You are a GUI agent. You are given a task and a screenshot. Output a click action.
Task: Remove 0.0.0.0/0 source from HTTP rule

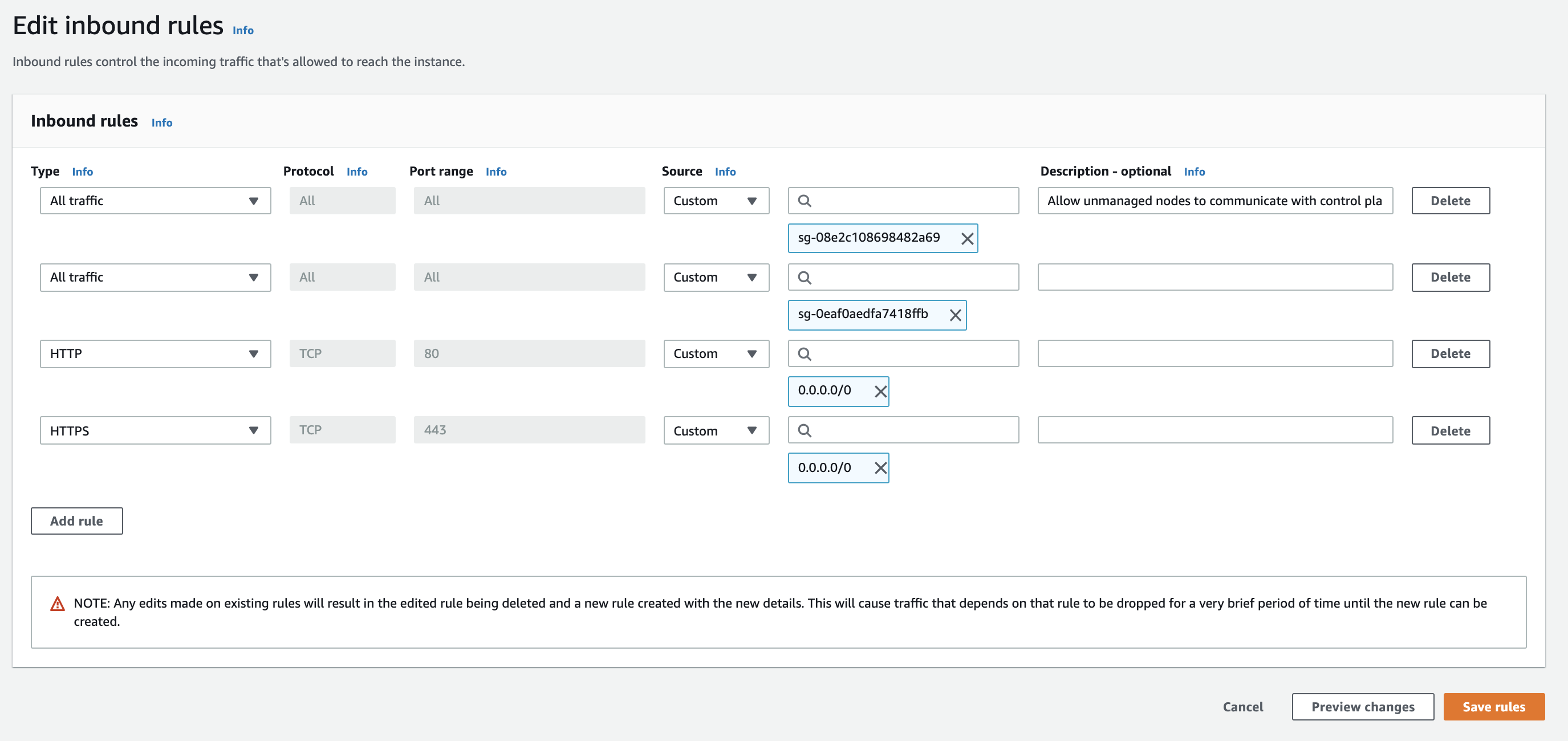click(878, 390)
